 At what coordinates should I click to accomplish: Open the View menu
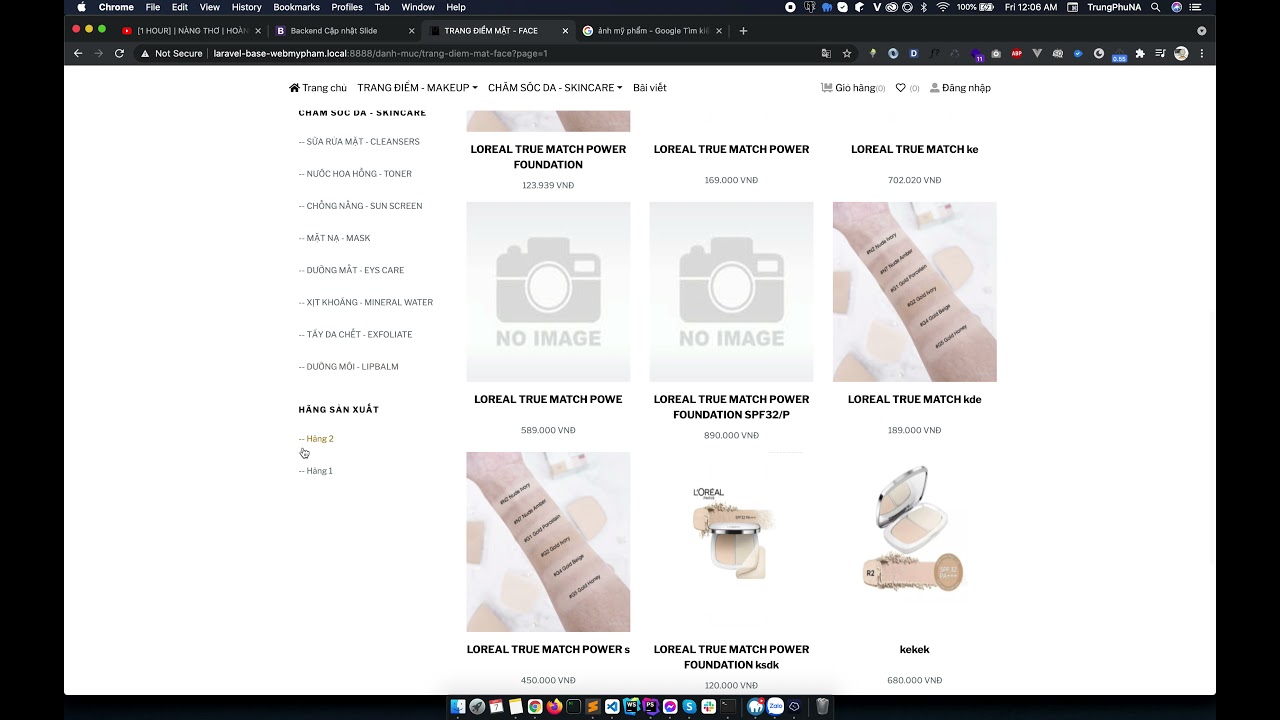click(209, 7)
